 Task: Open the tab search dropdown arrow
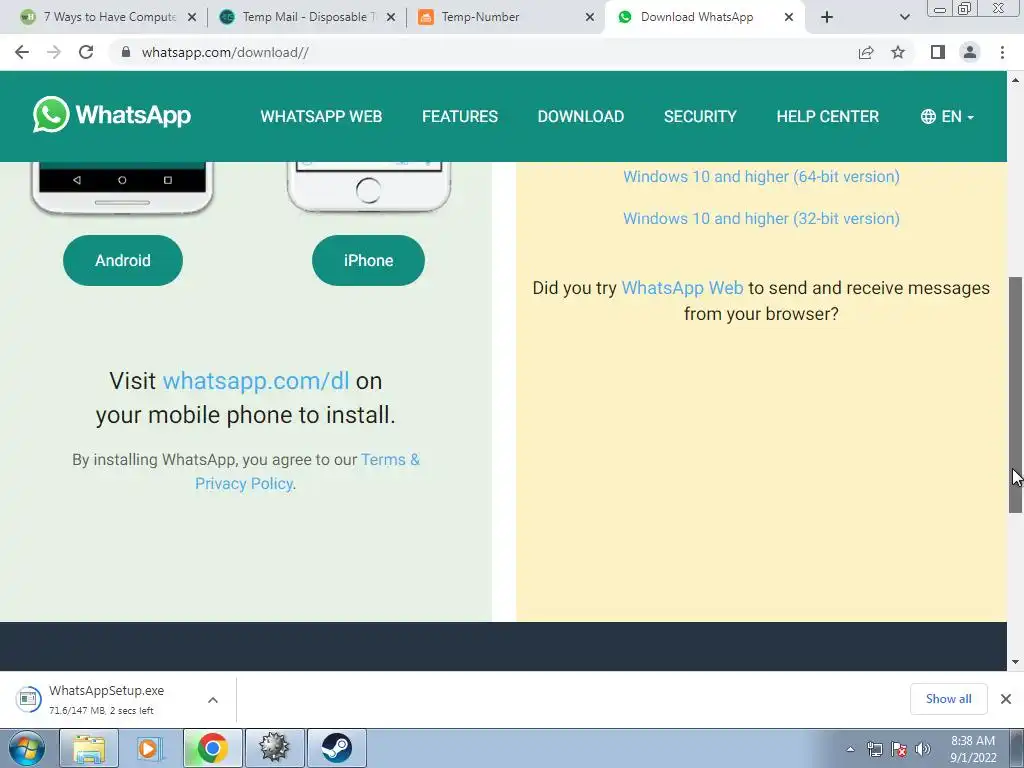pyautogui.click(x=904, y=17)
